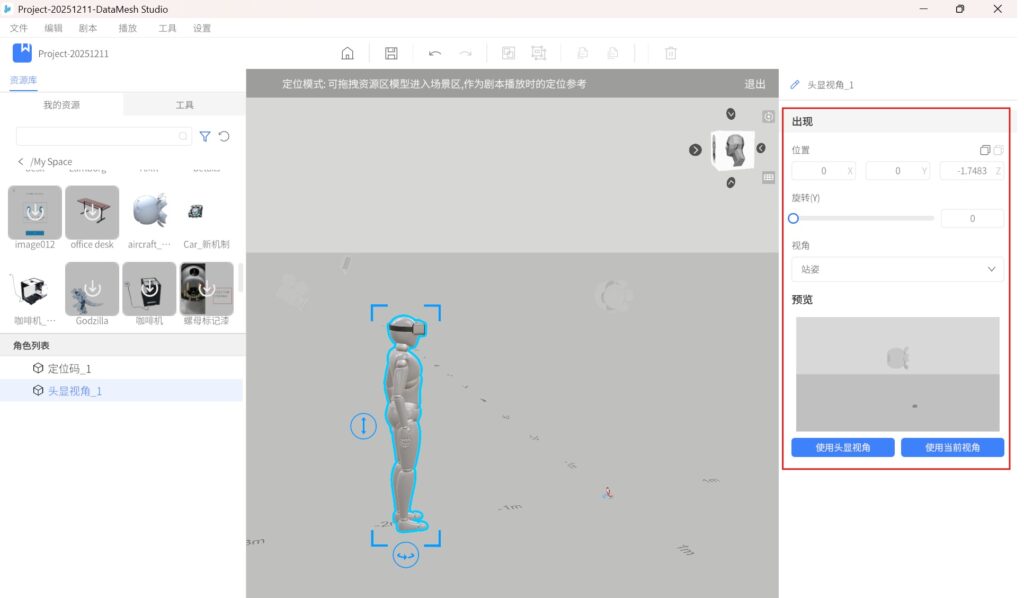1024x598 pixels.
Task: Undo the last action
Action: [434, 53]
